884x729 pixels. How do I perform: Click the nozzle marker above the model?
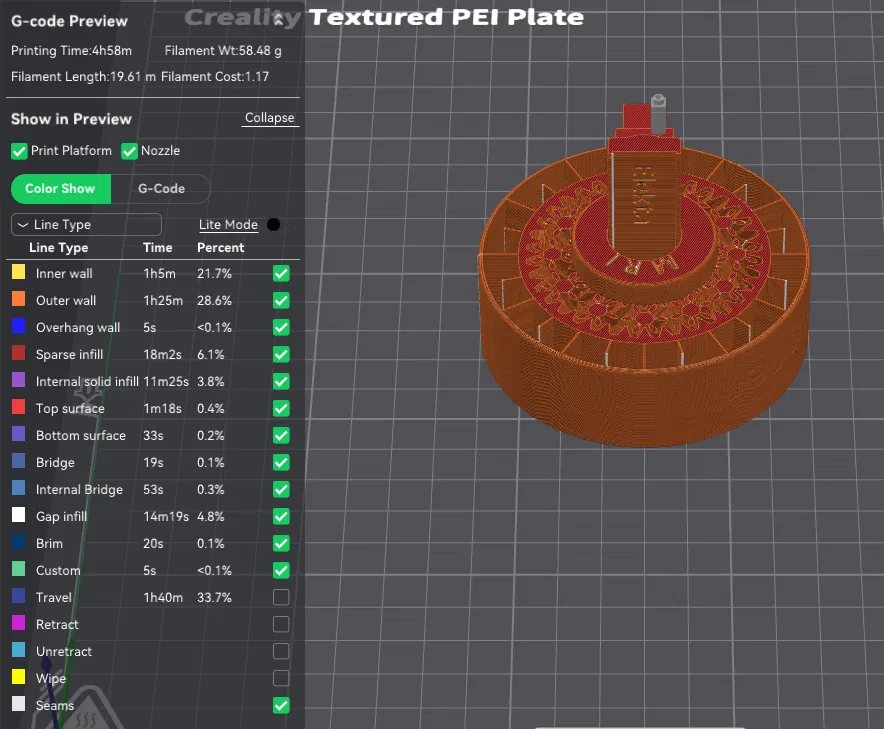[x=658, y=114]
